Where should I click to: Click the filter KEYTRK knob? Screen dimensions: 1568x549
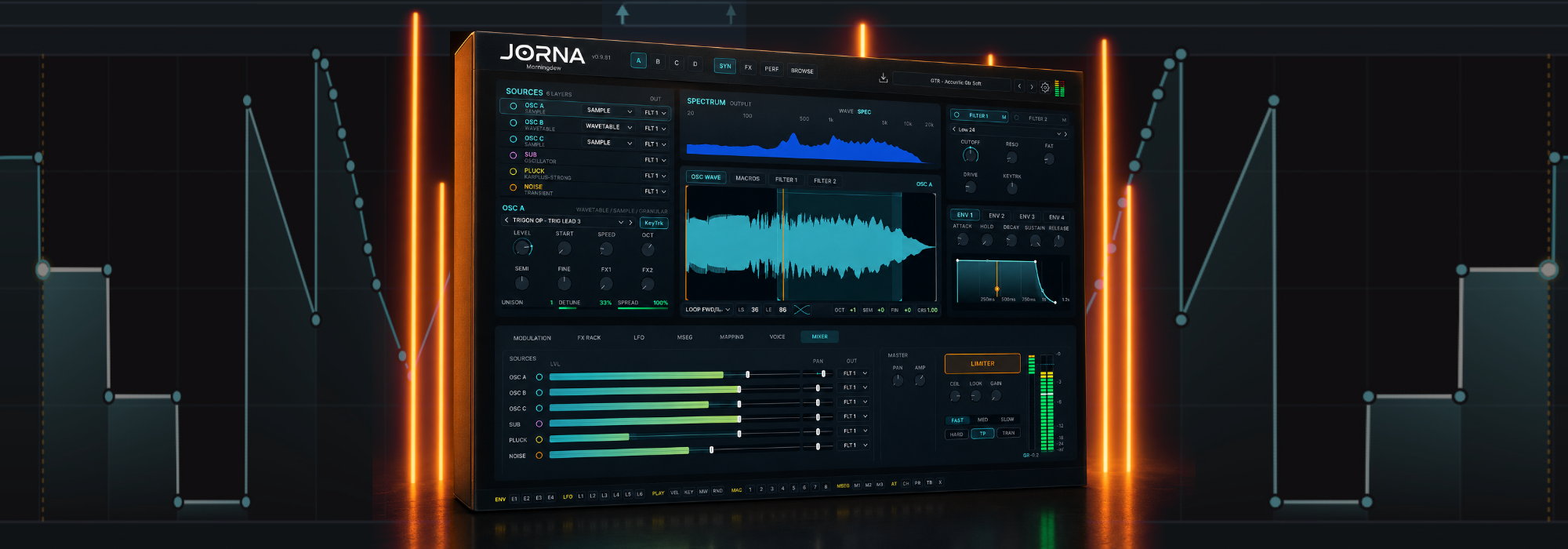(x=1012, y=188)
